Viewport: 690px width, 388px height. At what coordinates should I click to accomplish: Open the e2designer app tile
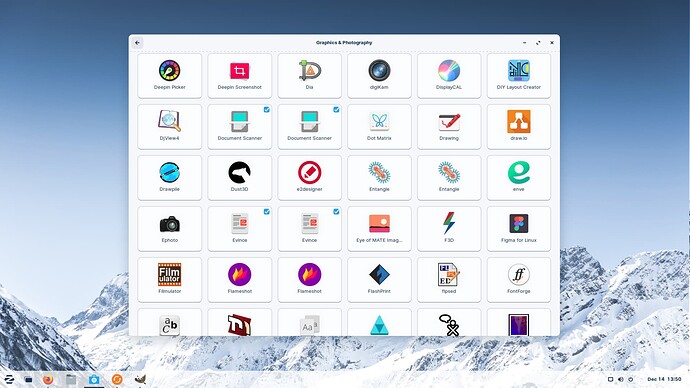click(309, 178)
